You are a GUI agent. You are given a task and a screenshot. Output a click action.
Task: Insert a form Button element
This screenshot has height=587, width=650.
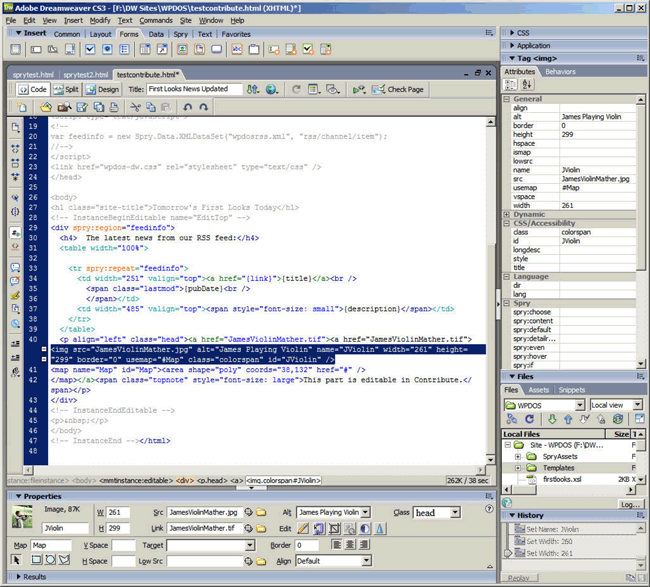tap(216, 49)
